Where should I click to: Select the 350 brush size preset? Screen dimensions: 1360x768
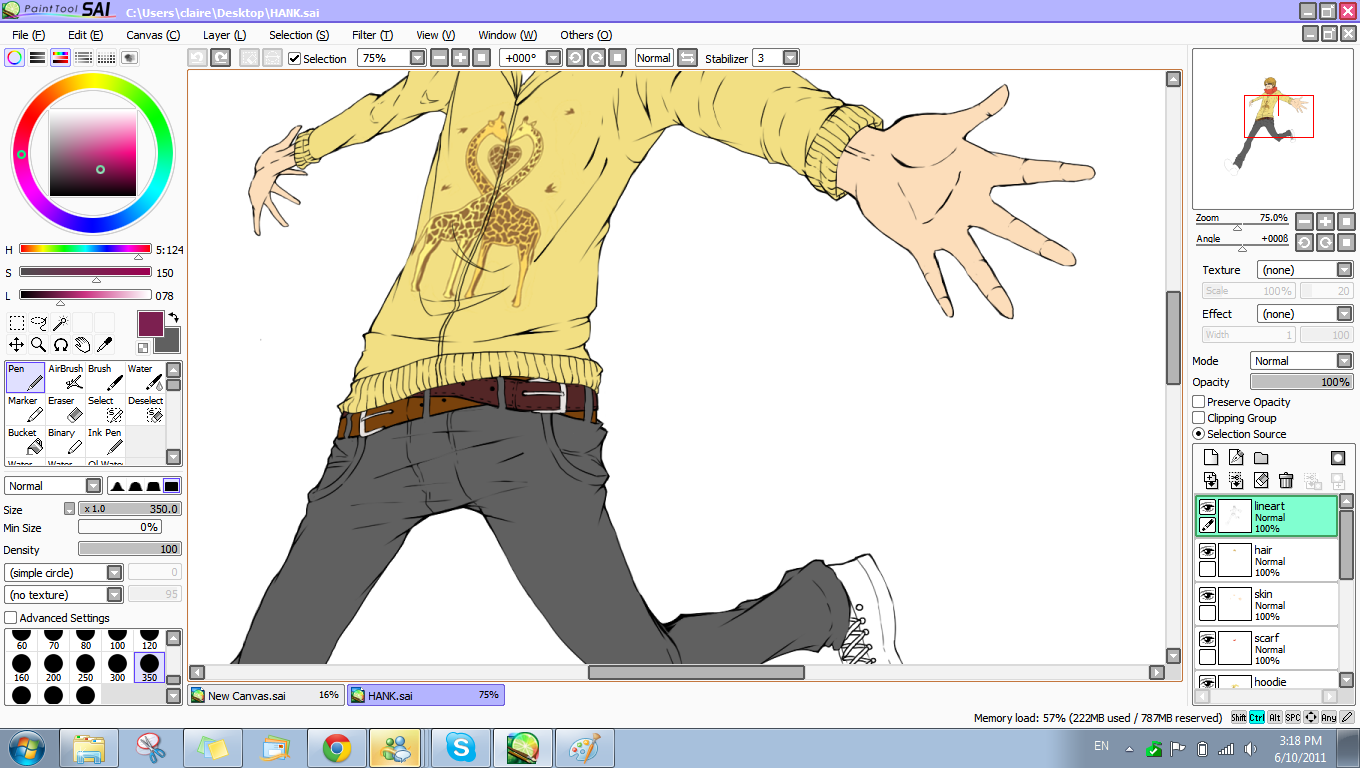click(x=149, y=667)
